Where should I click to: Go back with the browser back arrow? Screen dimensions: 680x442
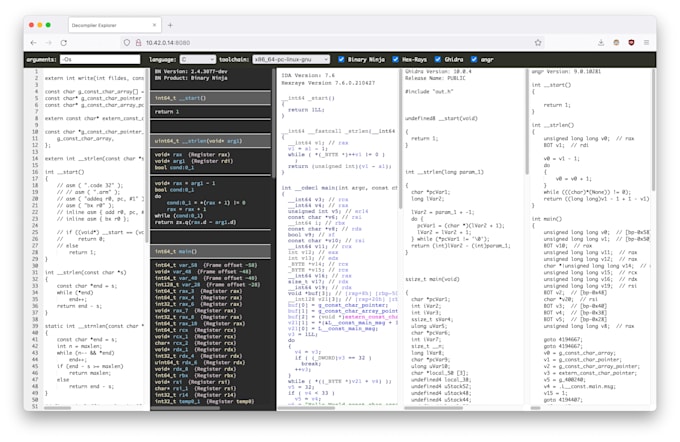point(33,43)
